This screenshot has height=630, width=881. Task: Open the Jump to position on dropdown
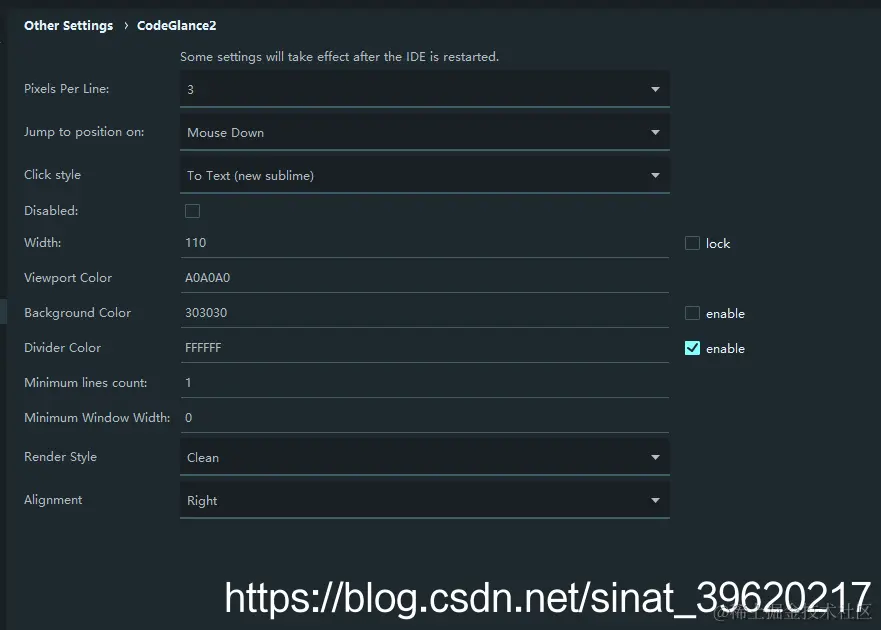click(425, 132)
